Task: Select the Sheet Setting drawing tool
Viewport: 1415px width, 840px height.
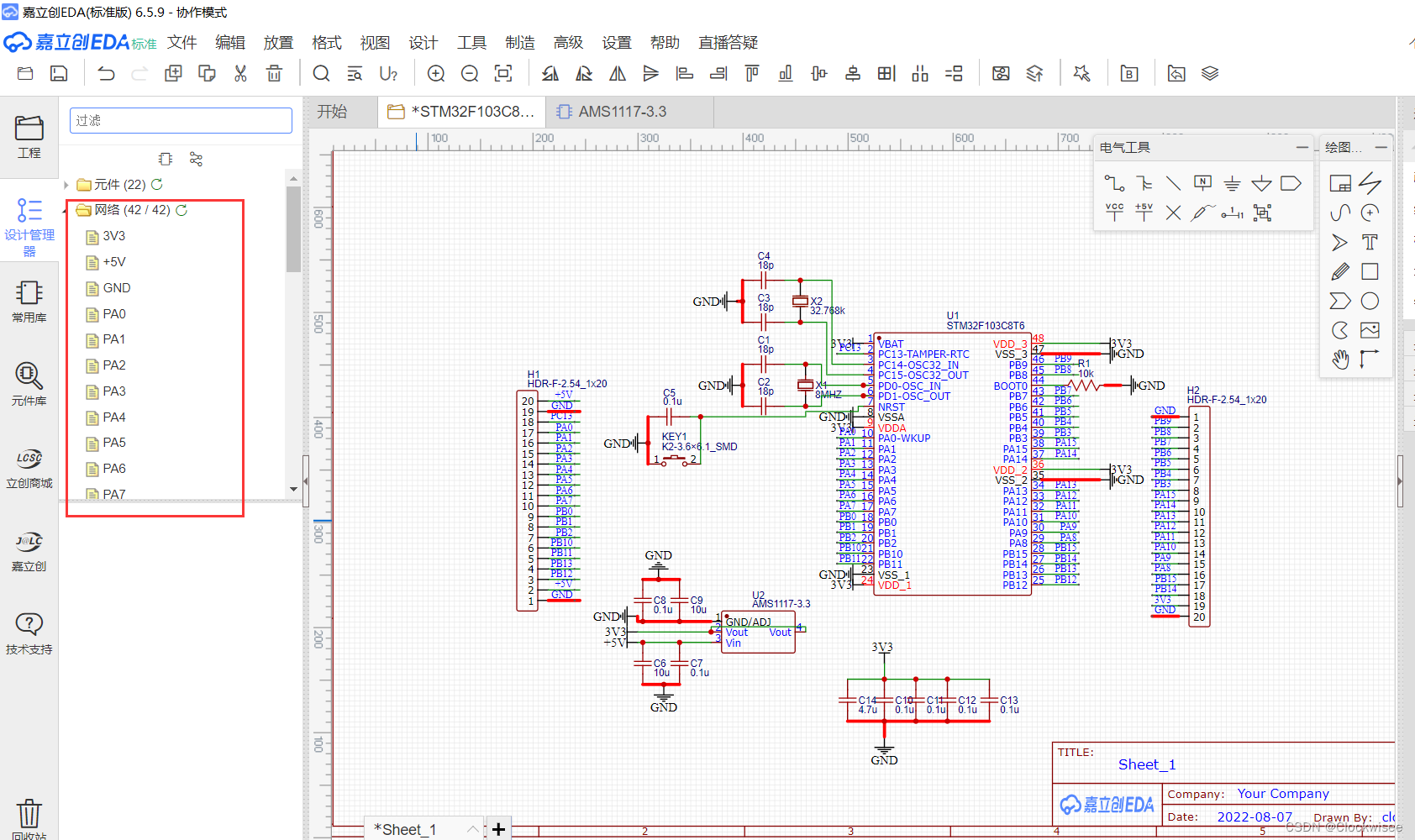Action: (1340, 183)
